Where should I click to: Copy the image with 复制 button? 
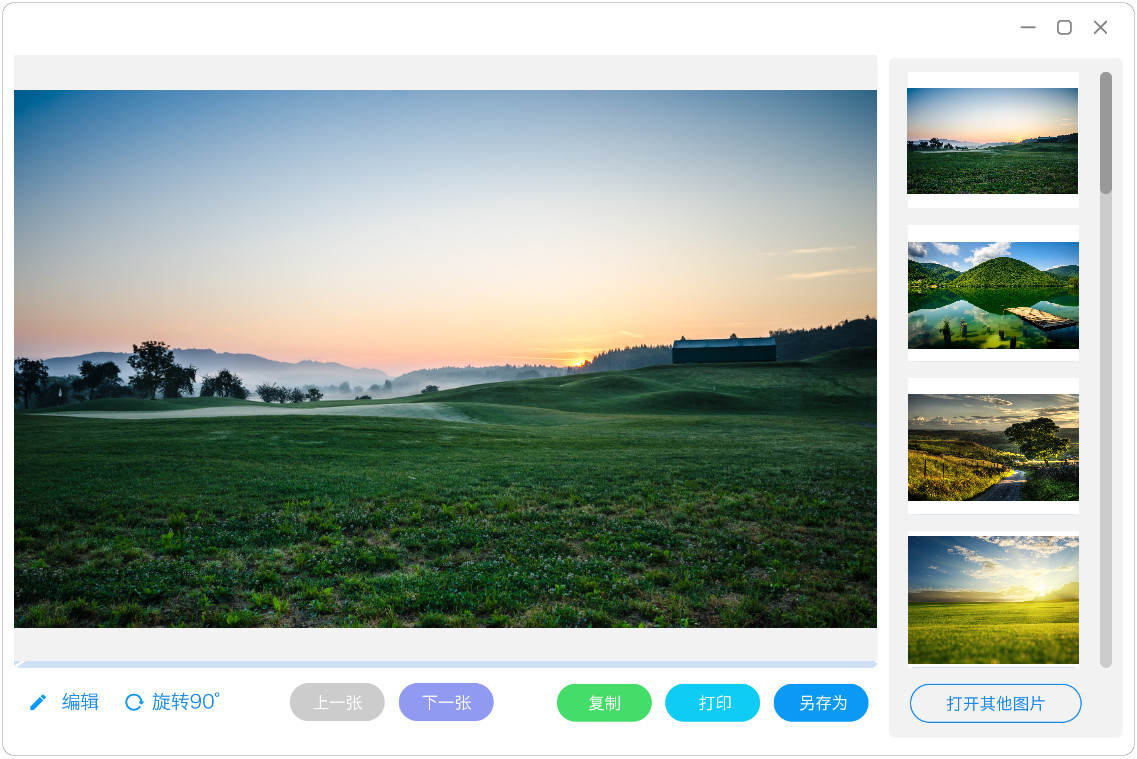(x=604, y=703)
